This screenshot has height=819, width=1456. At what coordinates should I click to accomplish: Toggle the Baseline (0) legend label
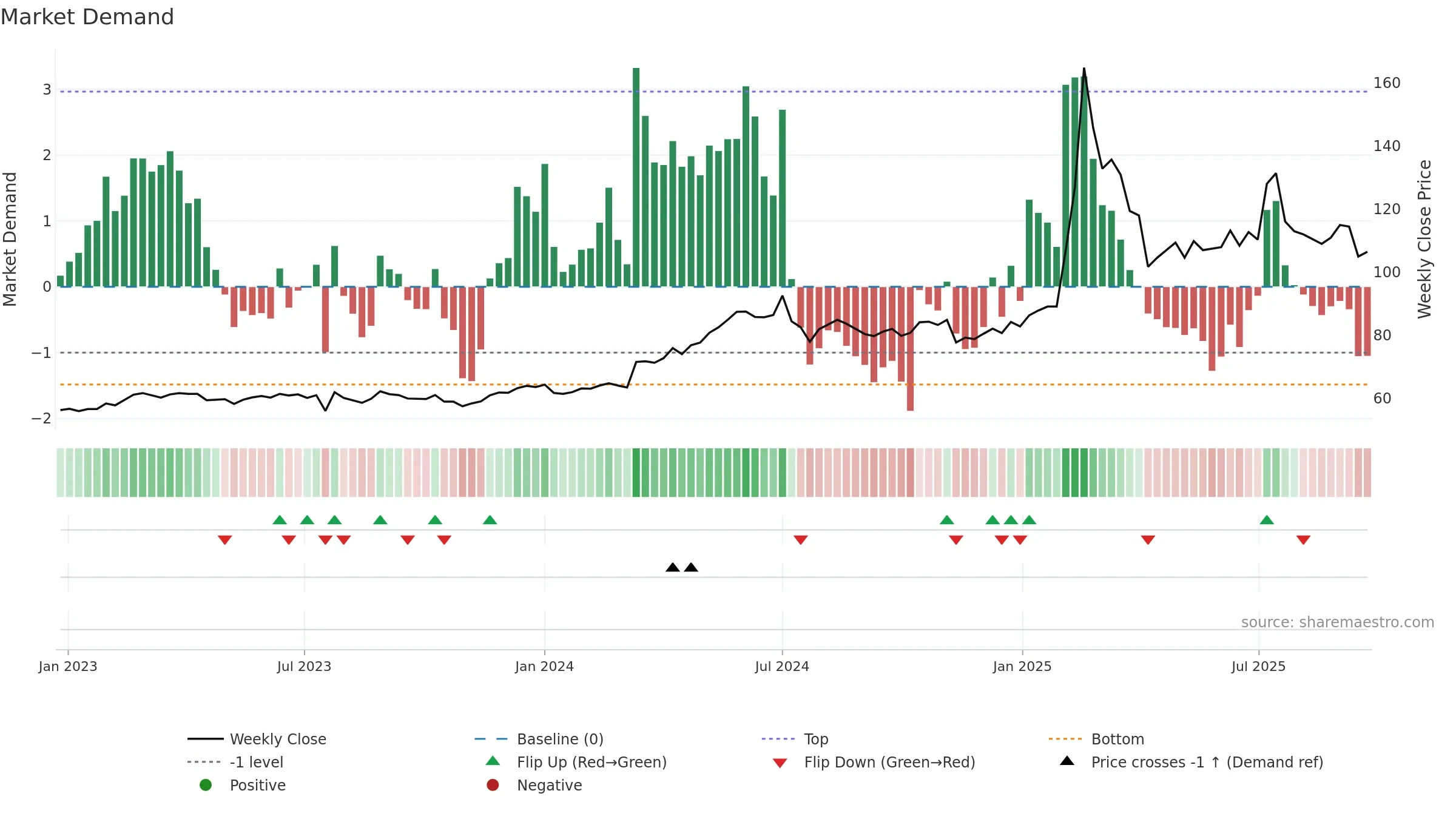point(560,739)
